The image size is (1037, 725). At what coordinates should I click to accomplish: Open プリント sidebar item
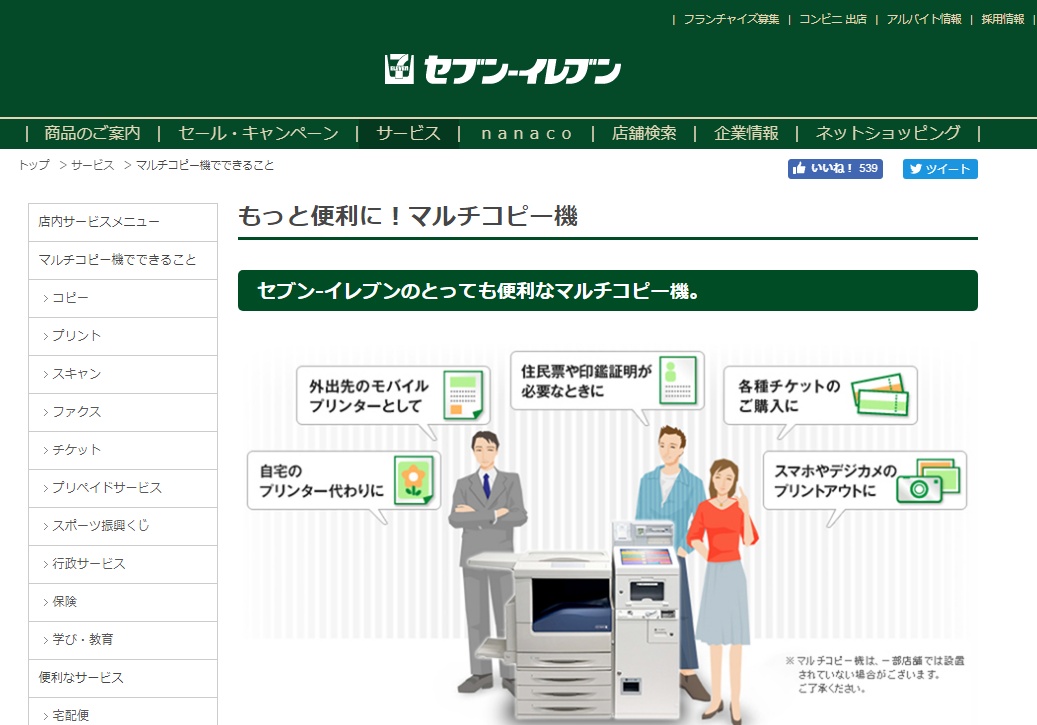coord(123,336)
